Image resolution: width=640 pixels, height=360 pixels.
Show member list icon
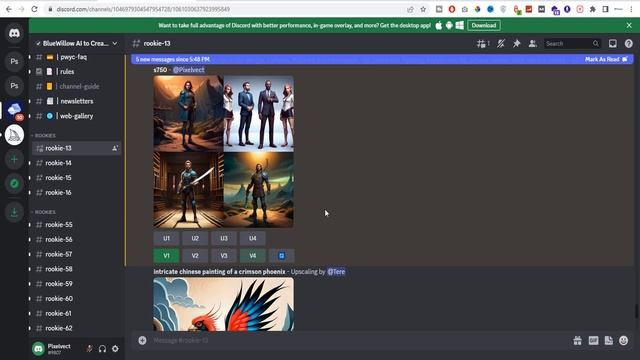tap(532, 43)
